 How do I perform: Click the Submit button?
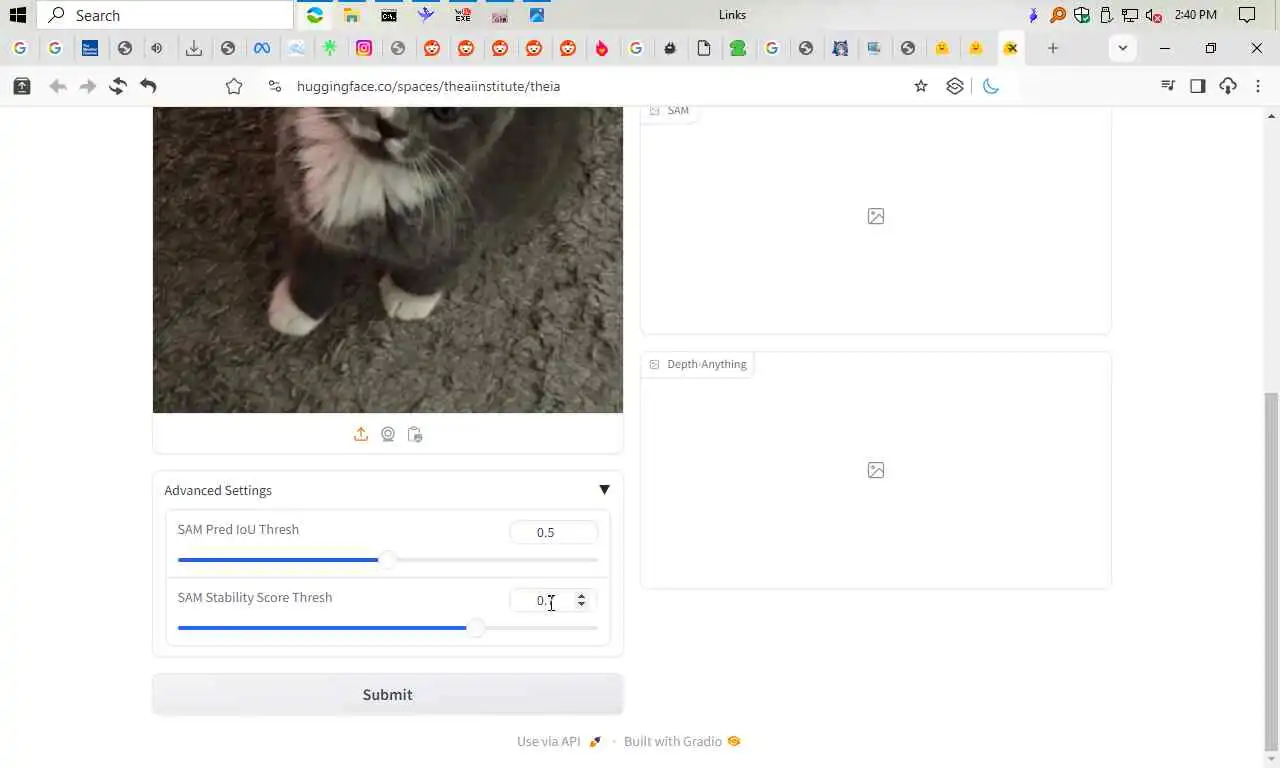pyautogui.click(x=388, y=694)
